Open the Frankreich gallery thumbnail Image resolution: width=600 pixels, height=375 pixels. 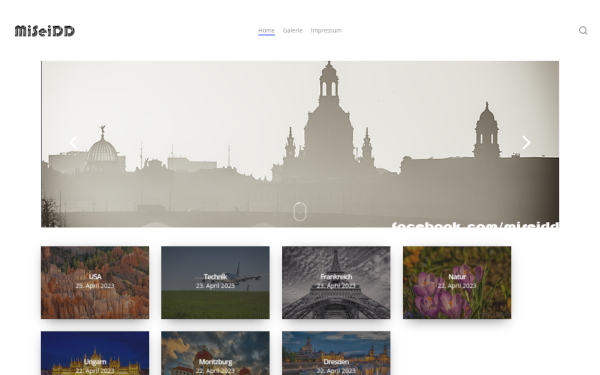(x=336, y=282)
